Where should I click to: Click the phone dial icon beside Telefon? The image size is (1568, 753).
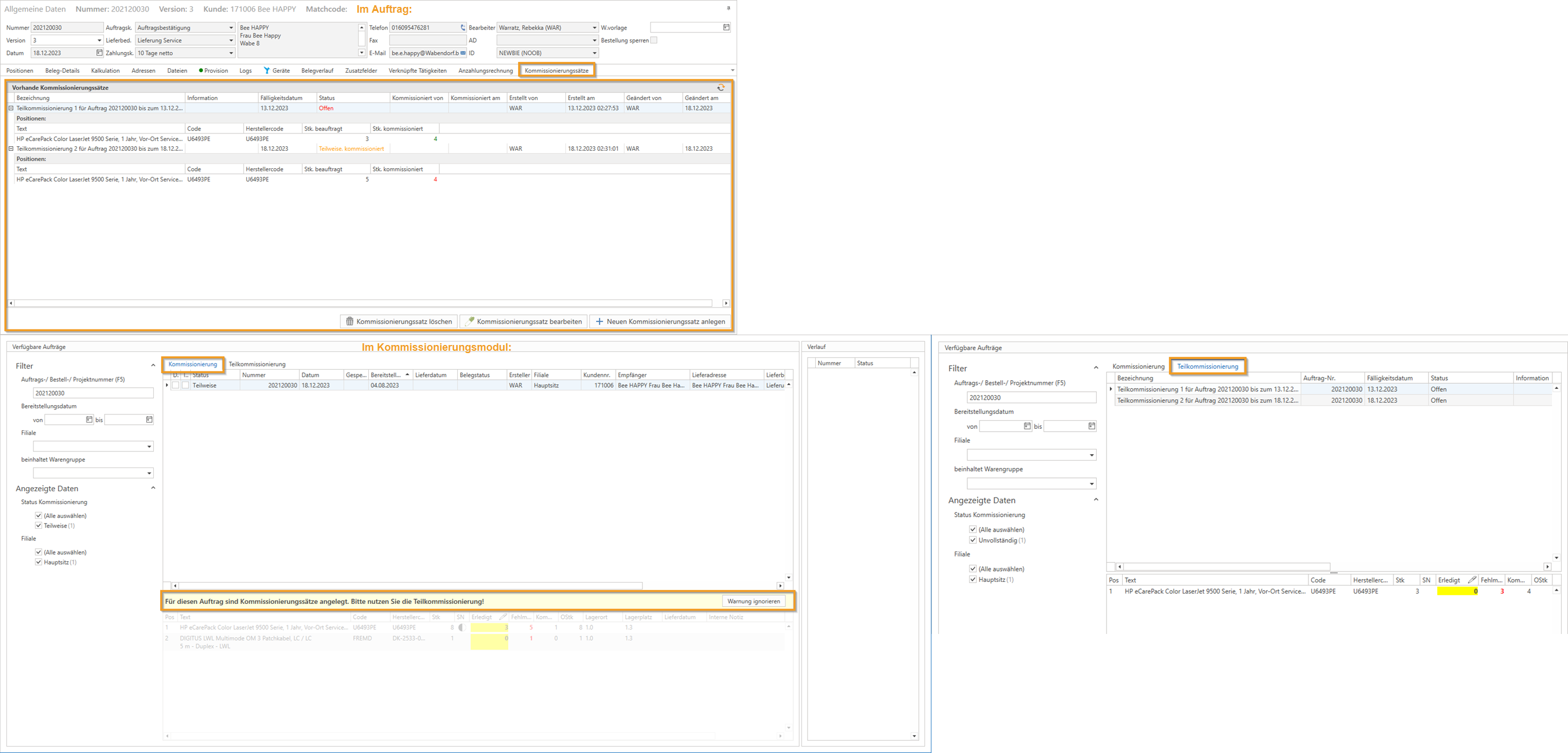click(463, 28)
